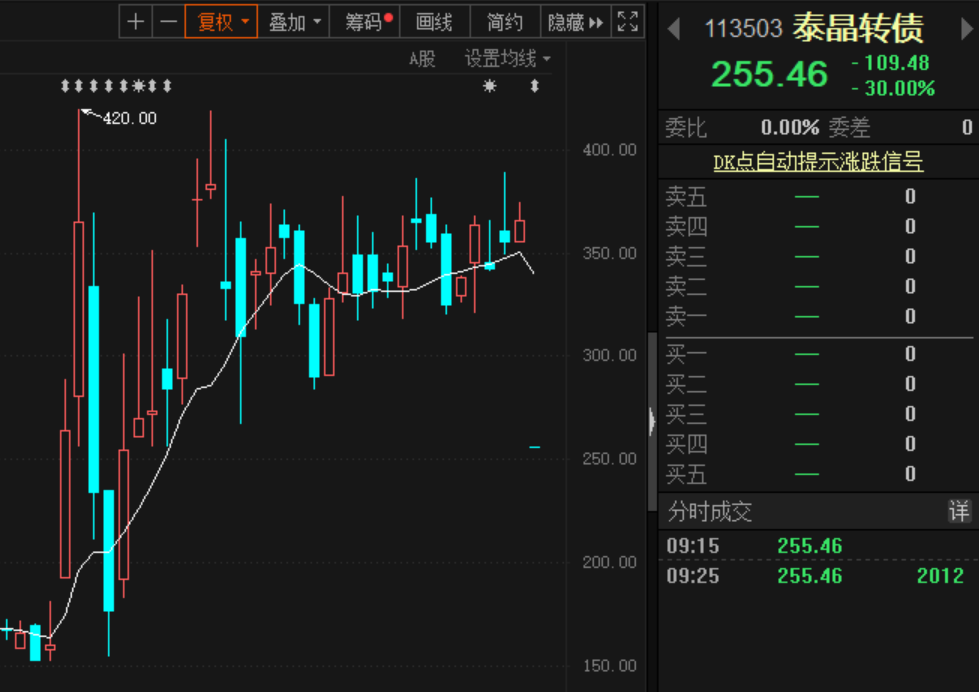979x692 pixels.
Task: Open the 叠加 dropdown
Action: click(293, 22)
